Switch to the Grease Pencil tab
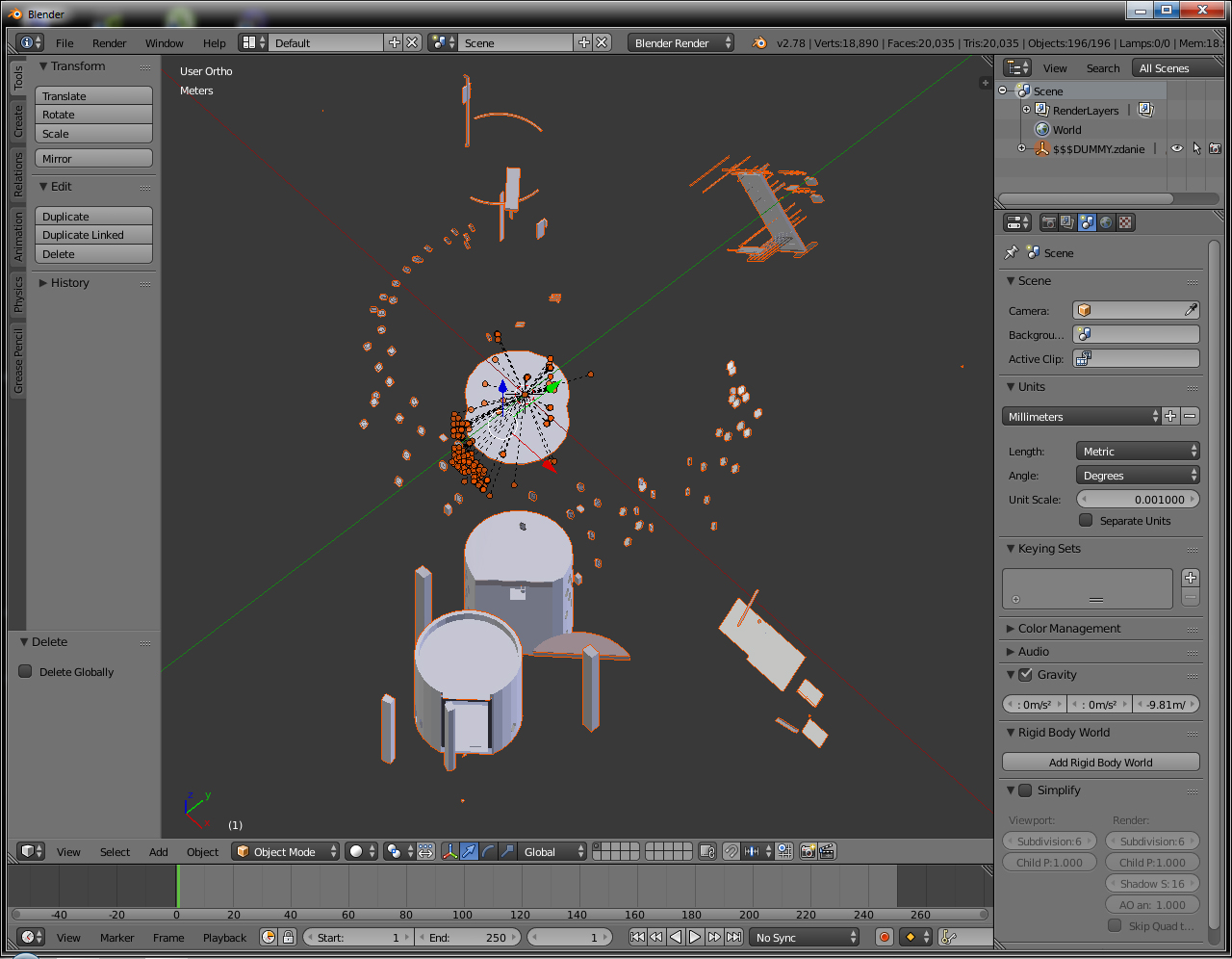Viewport: 1232px width, 959px height. coord(17,360)
